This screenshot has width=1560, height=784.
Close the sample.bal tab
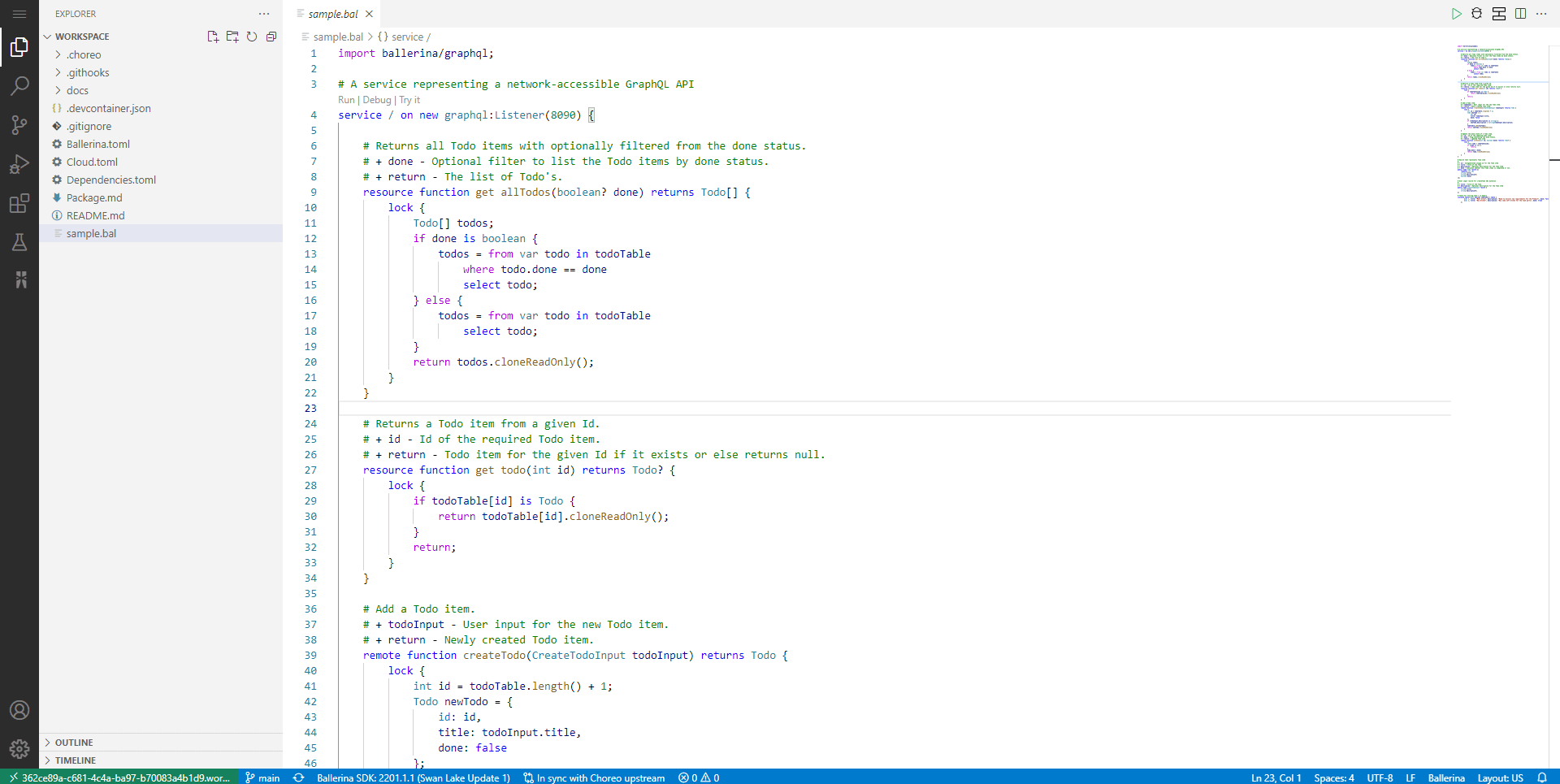click(x=369, y=14)
